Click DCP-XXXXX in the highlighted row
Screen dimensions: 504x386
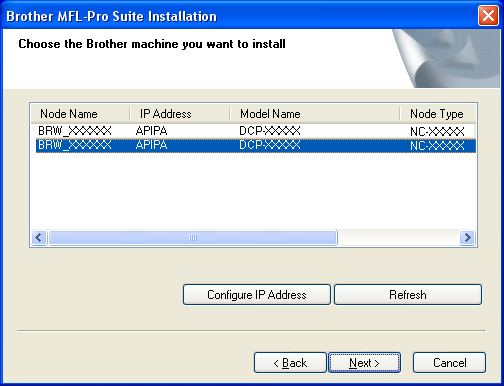[x=270, y=145]
